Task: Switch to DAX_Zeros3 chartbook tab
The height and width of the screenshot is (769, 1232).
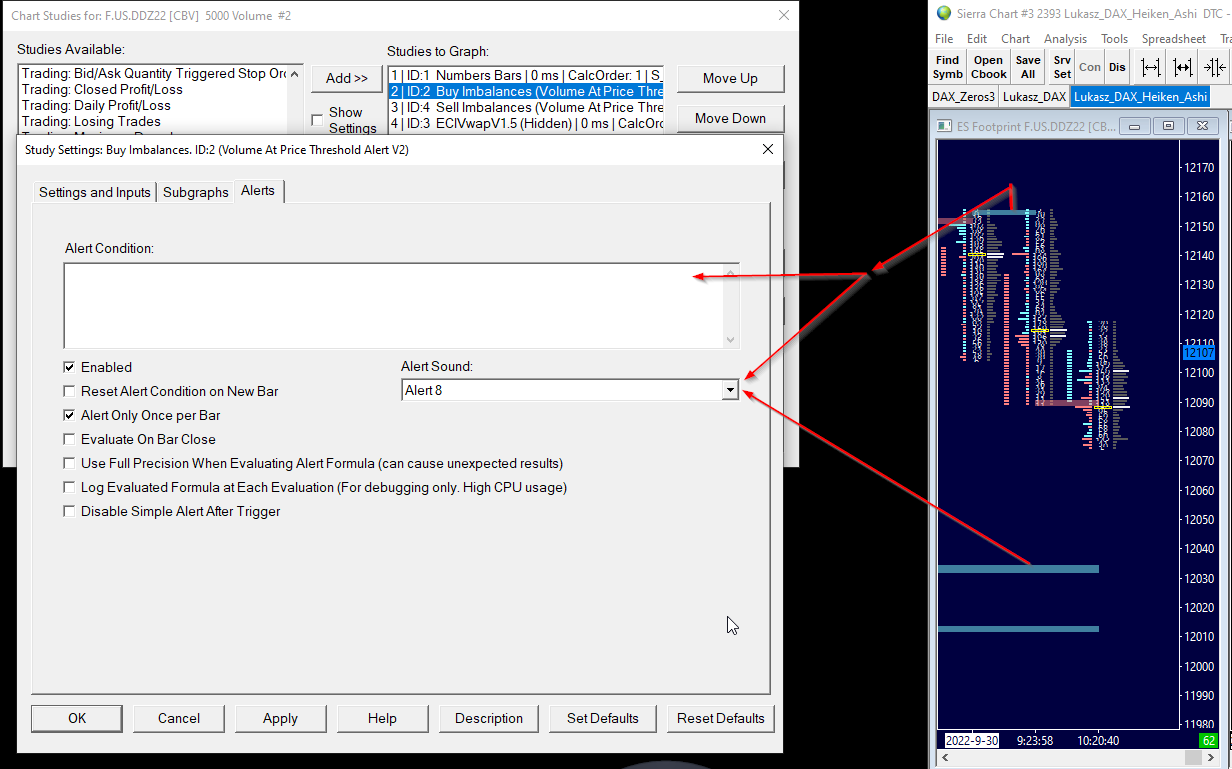Action: click(963, 97)
